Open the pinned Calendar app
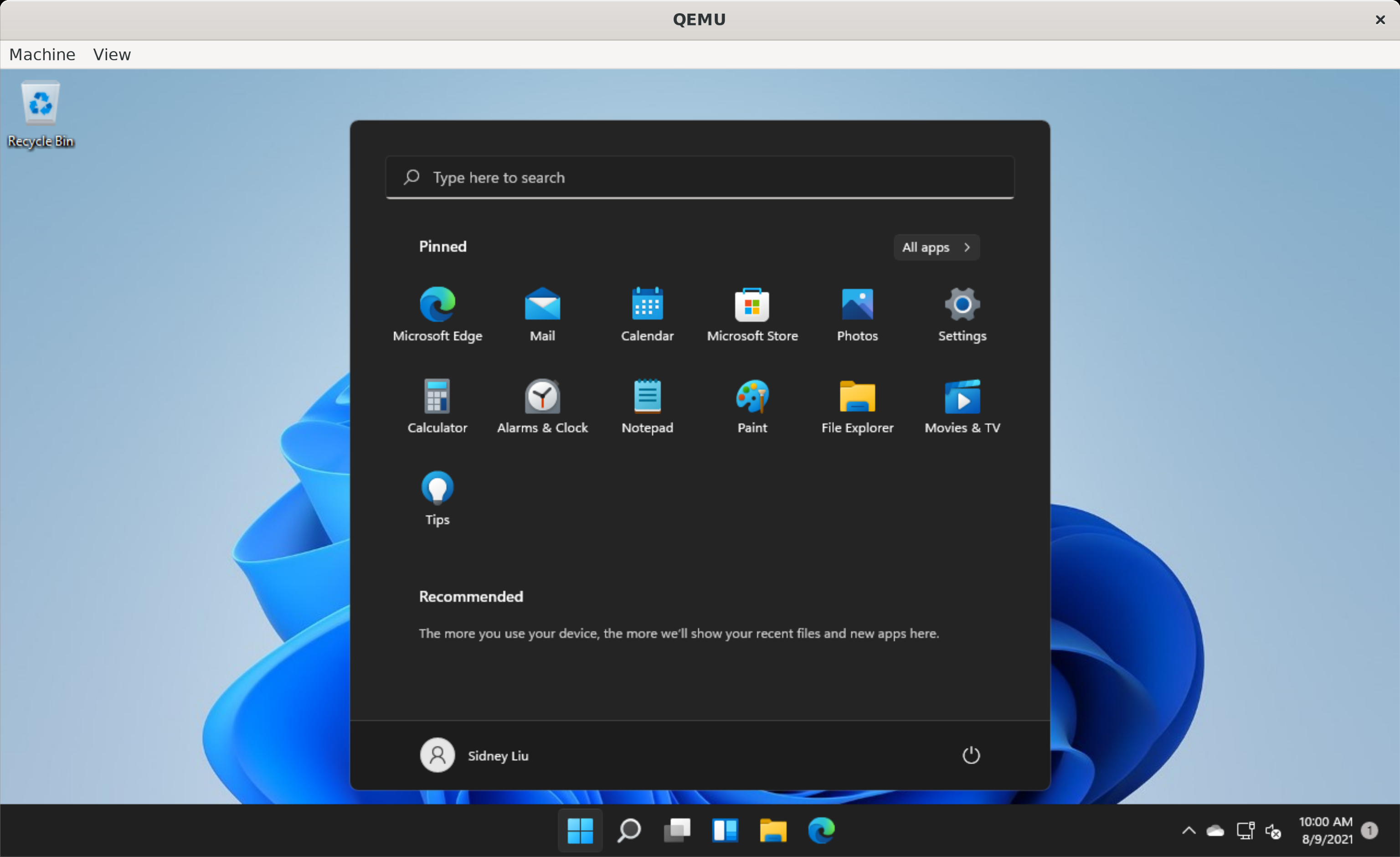Viewport: 1400px width, 857px height. pos(647,313)
